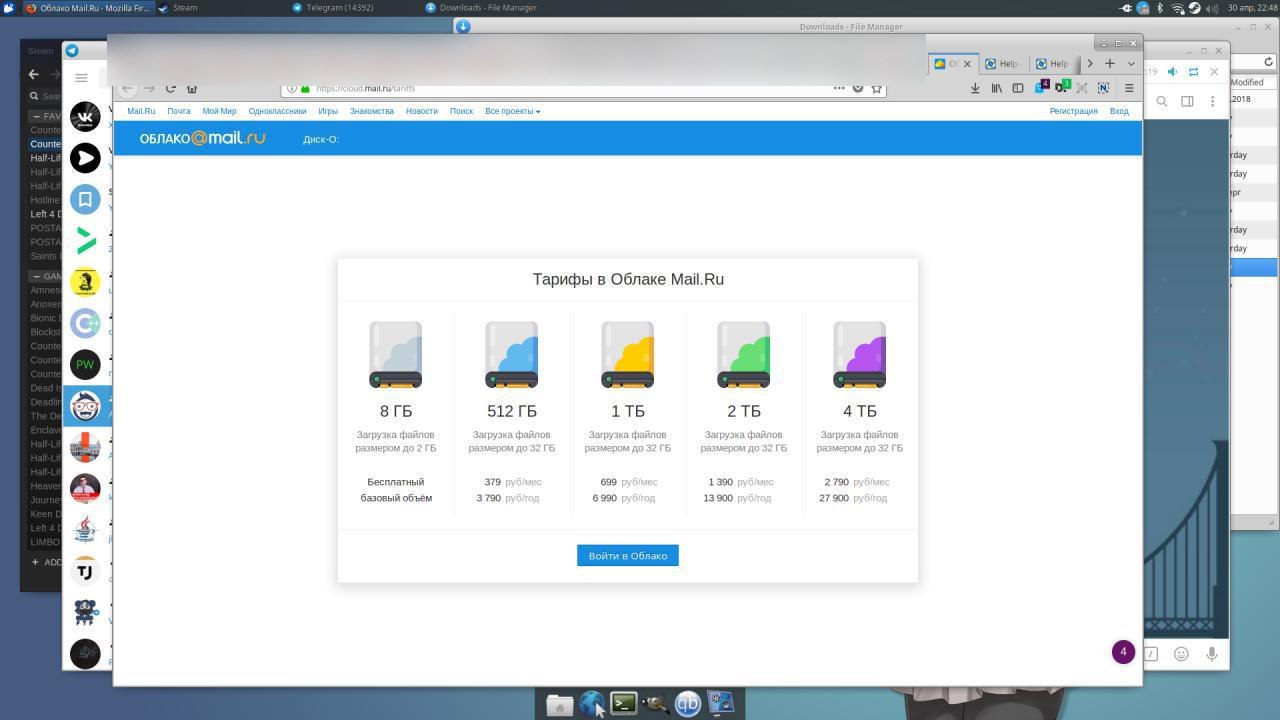Viewport: 1280px width, 720px height.
Task: Click Telegram microphone record icon
Action: [1211, 654]
